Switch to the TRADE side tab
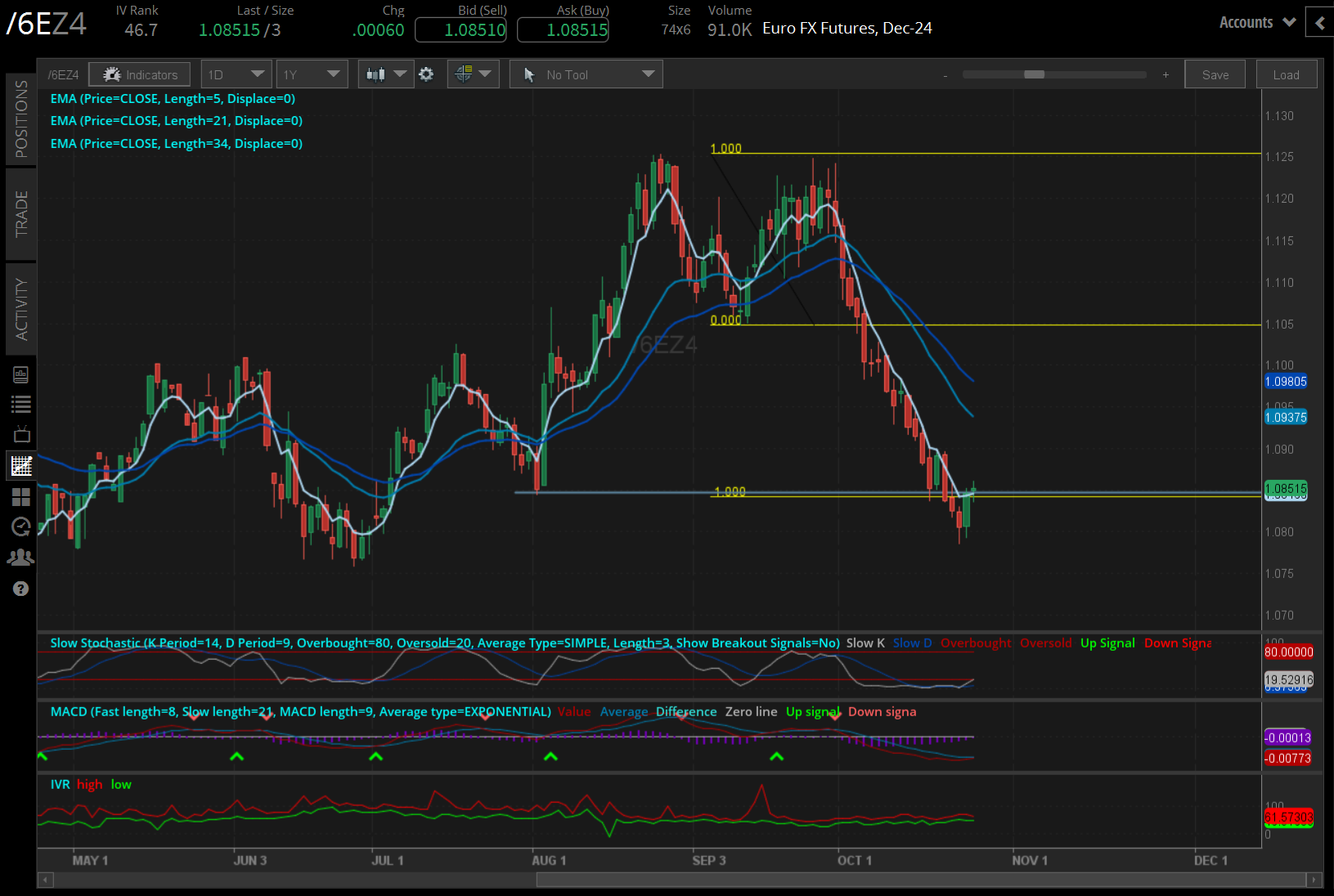Image resolution: width=1334 pixels, height=896 pixels. (x=21, y=213)
